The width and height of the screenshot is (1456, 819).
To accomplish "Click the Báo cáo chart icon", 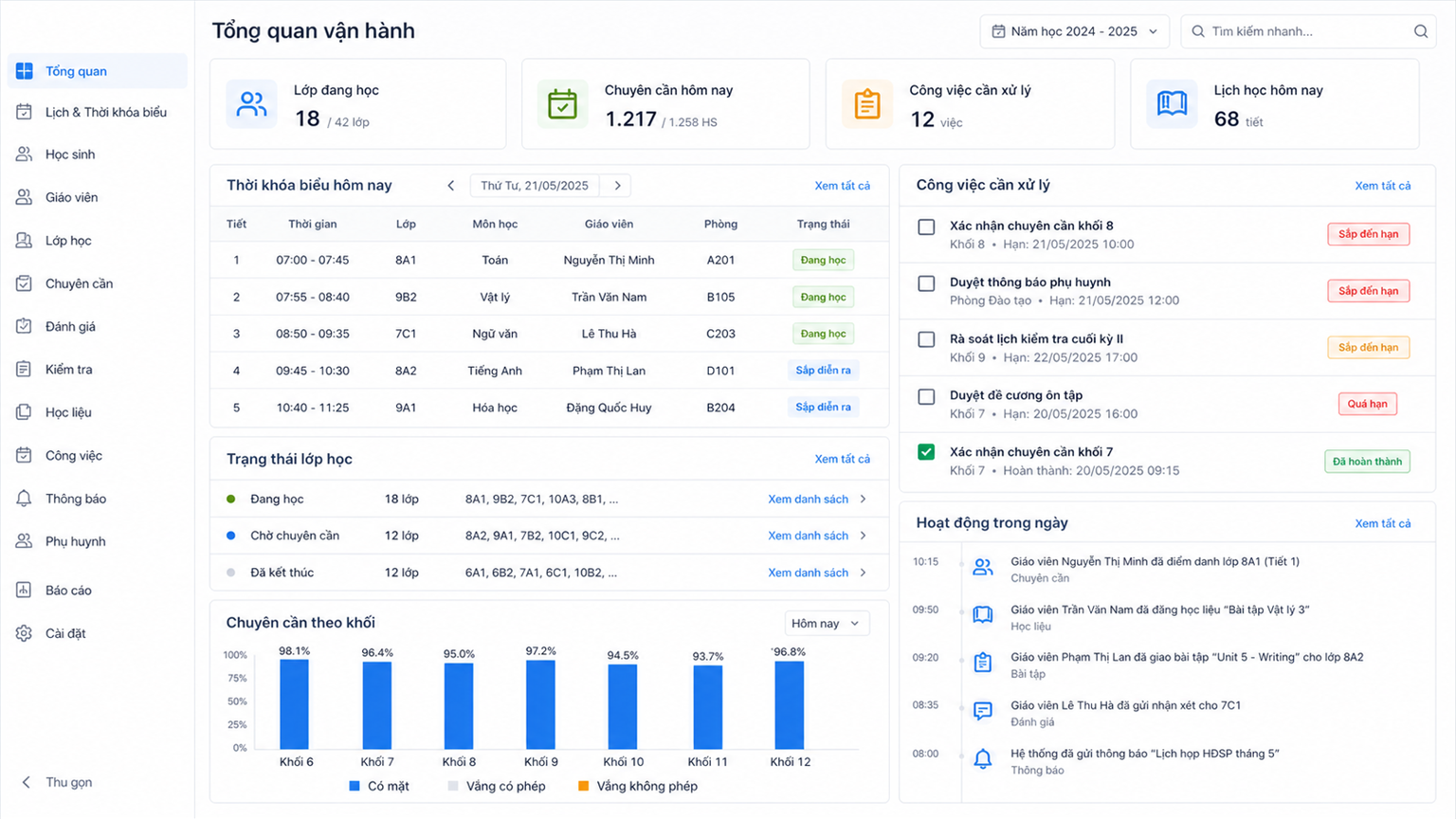I will coord(25,590).
